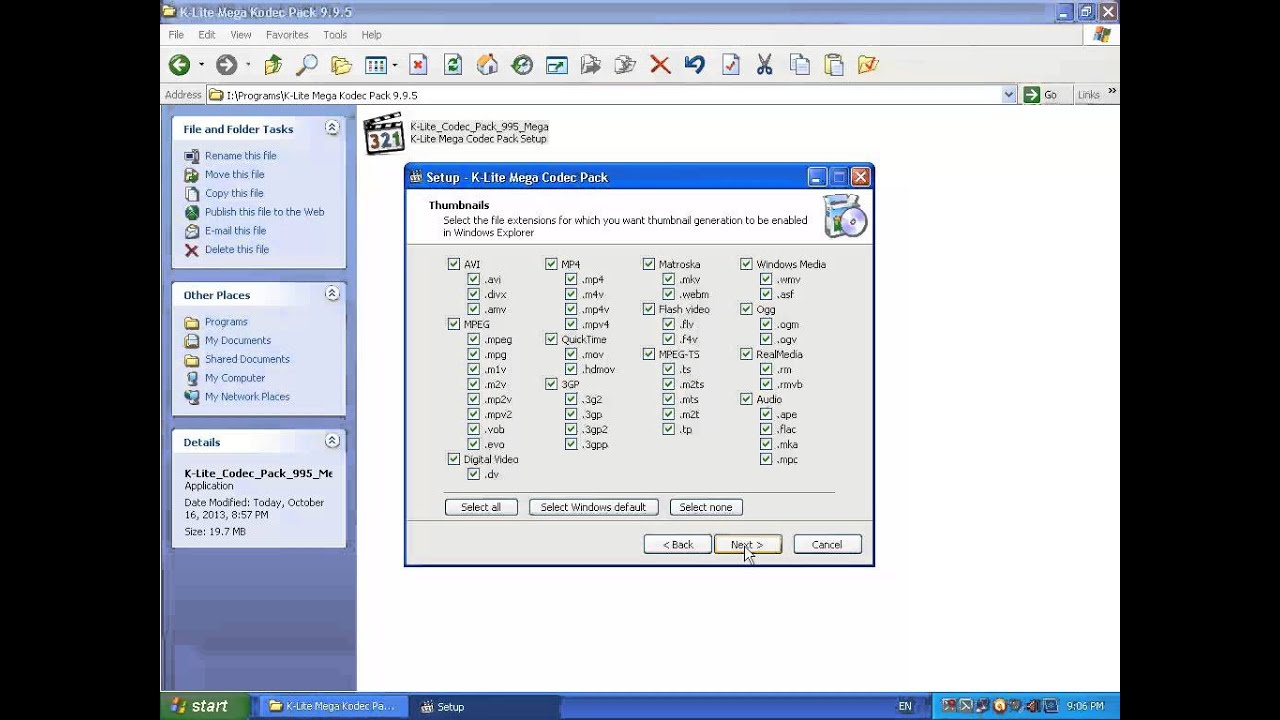Image resolution: width=1280 pixels, height=720 pixels.
Task: Click the red X Delete toolbar icon
Action: [x=660, y=65]
